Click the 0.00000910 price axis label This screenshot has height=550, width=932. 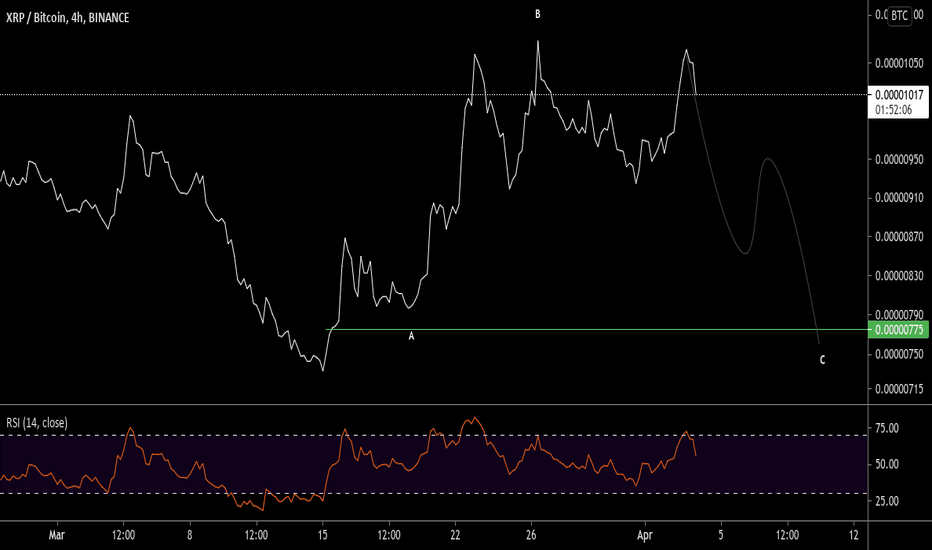pos(899,197)
